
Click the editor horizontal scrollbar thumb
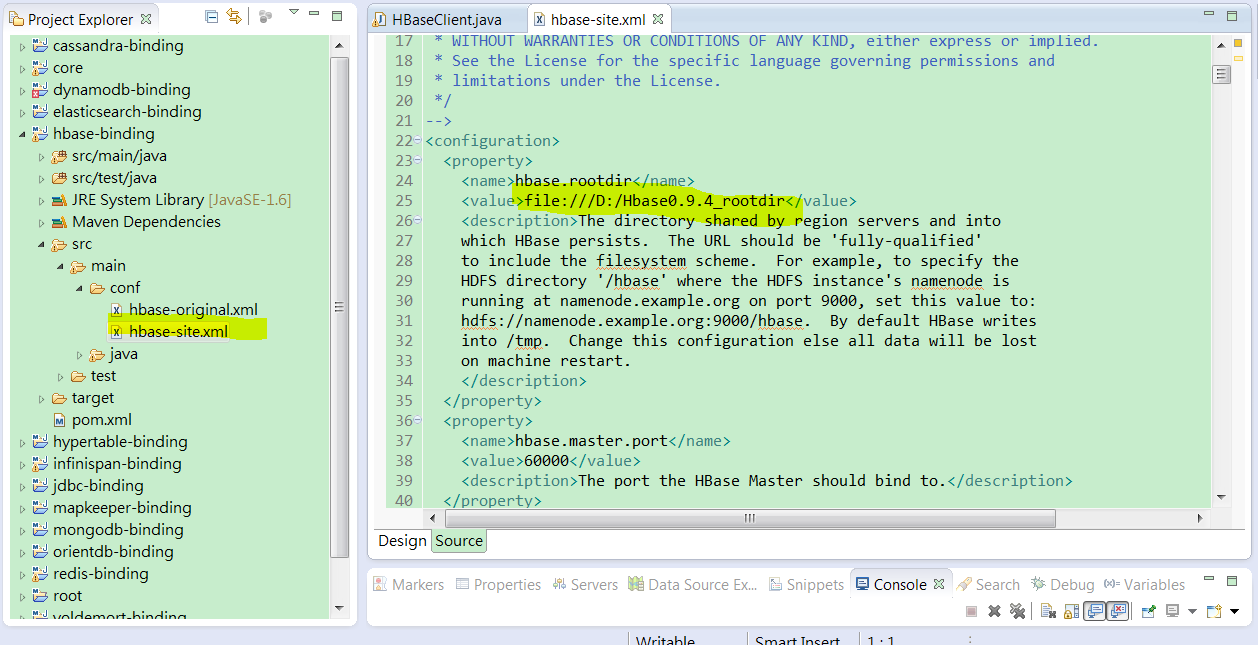(x=749, y=518)
